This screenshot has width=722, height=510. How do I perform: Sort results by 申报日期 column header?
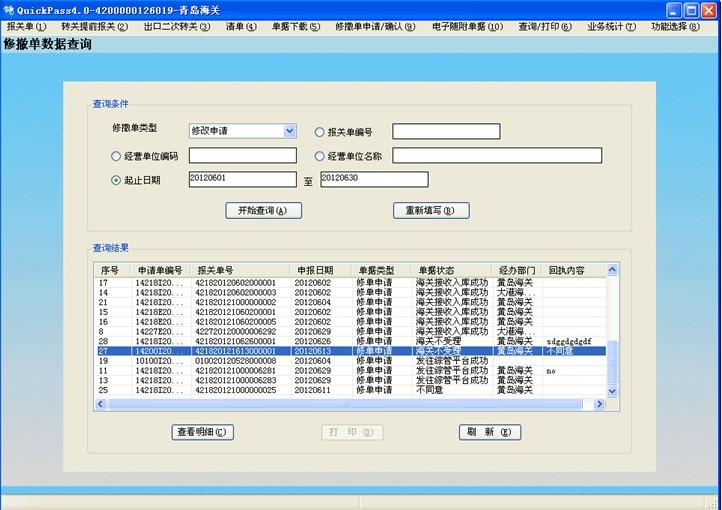pyautogui.click(x=315, y=270)
